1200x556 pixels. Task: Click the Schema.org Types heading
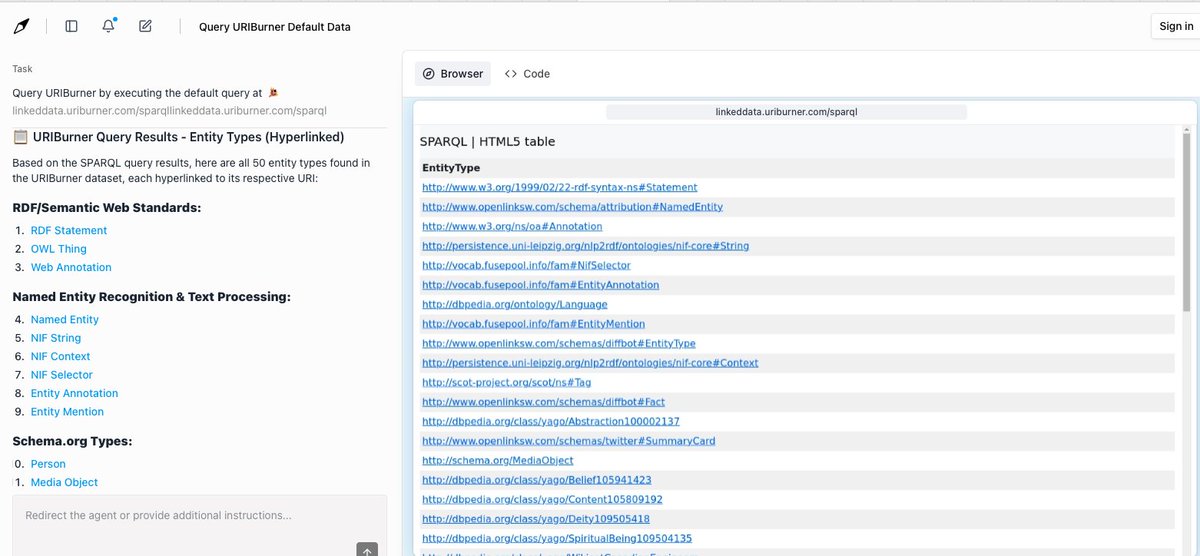coord(72,441)
